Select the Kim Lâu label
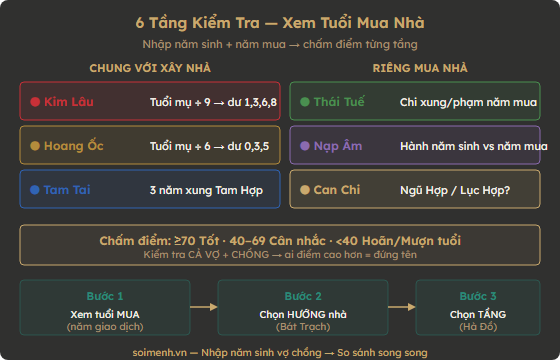 point(69,102)
